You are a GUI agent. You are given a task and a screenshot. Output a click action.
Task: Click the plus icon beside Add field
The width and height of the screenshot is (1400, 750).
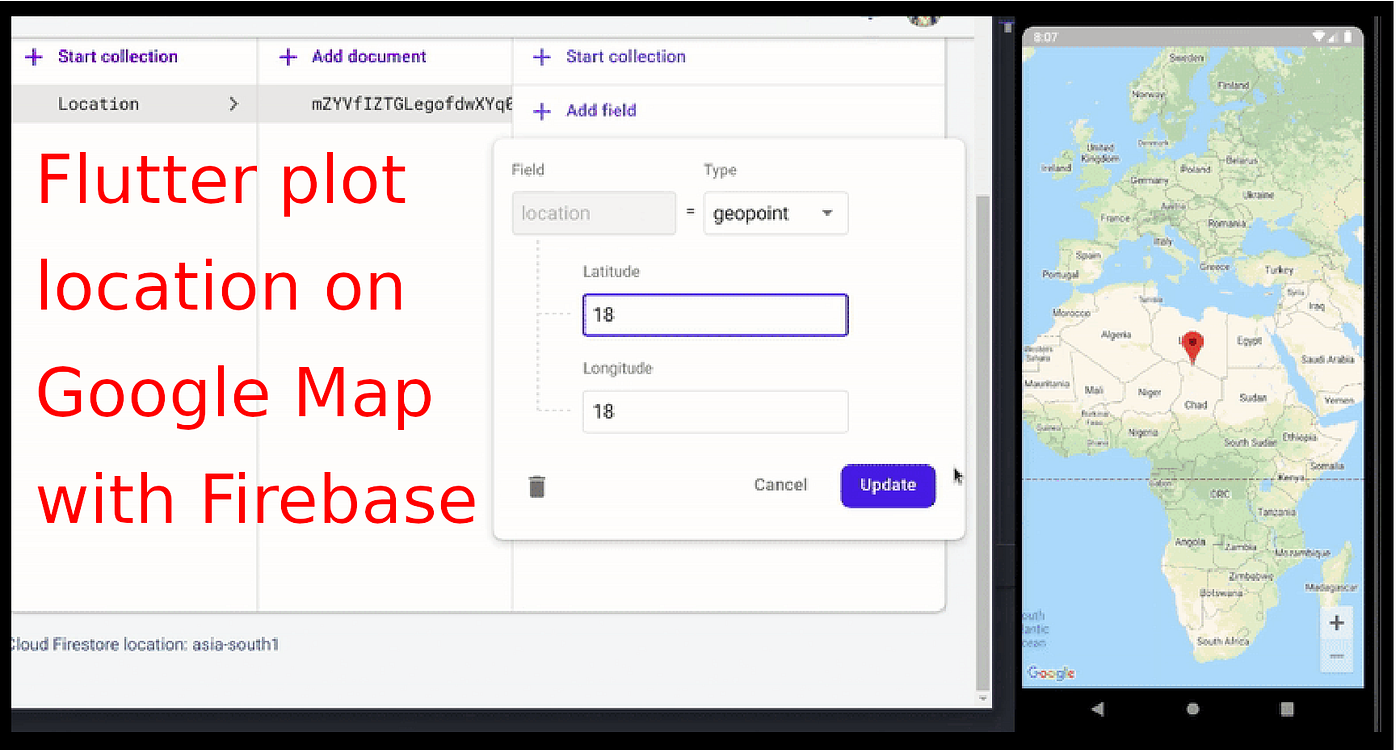pyautogui.click(x=542, y=111)
